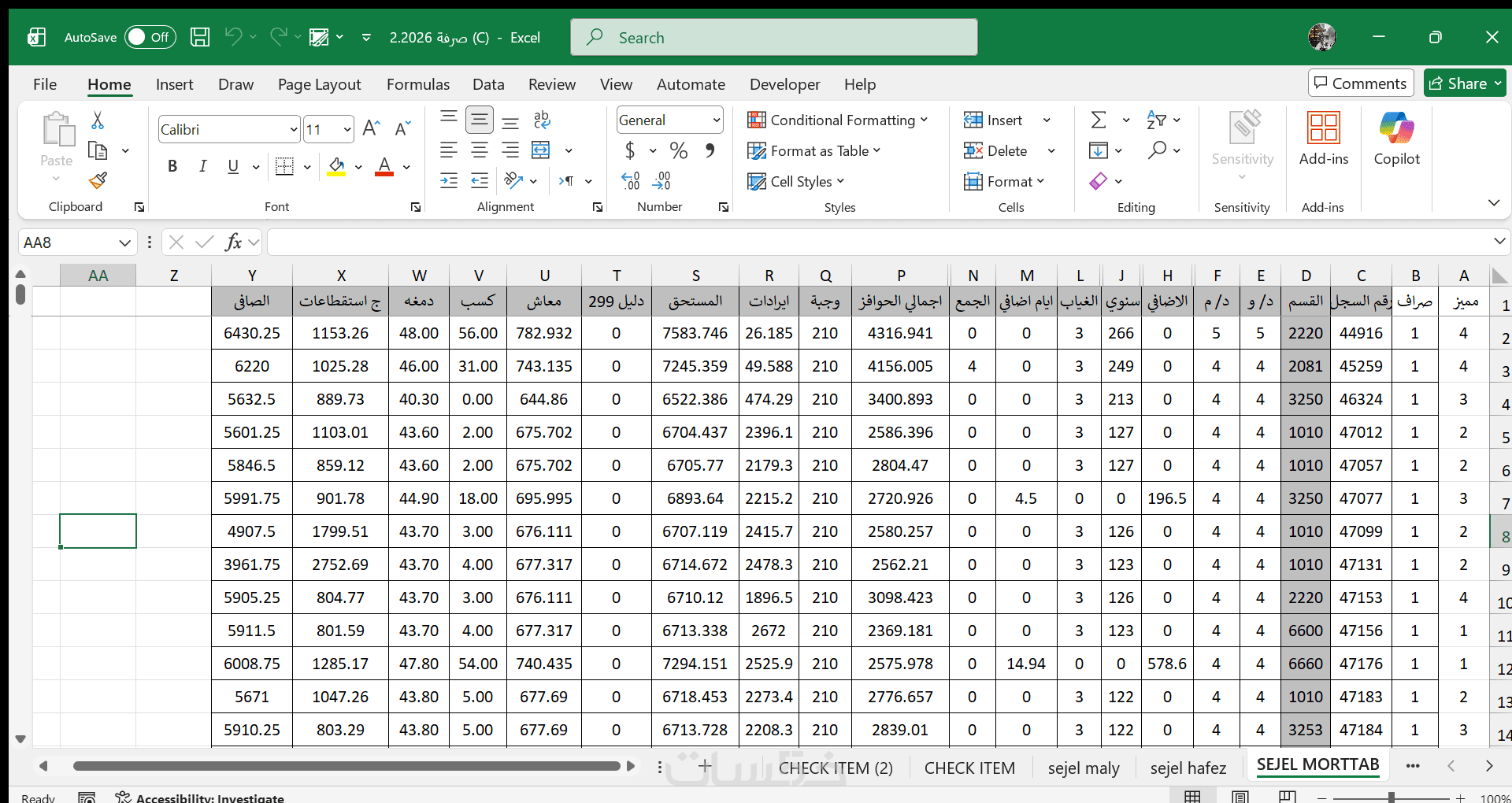Click the Share button
Viewport: 1512px width, 803px height.
pos(1458,83)
